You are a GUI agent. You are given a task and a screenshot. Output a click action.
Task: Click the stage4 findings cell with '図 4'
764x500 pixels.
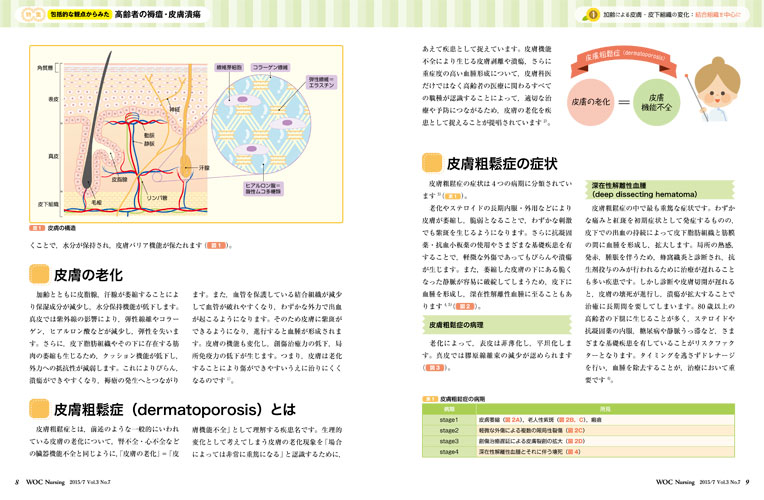pos(605,452)
